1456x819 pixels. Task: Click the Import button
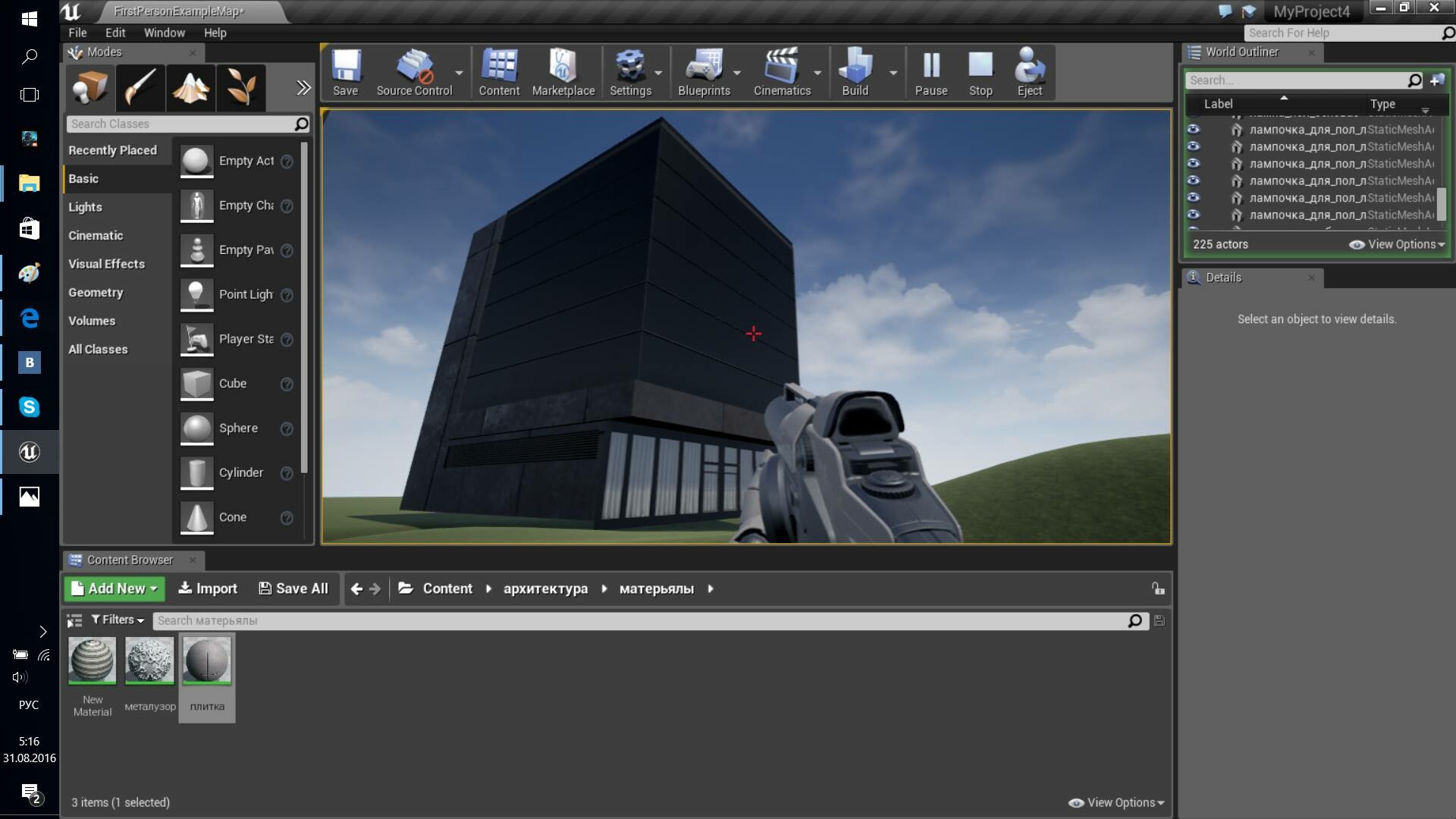tap(207, 588)
